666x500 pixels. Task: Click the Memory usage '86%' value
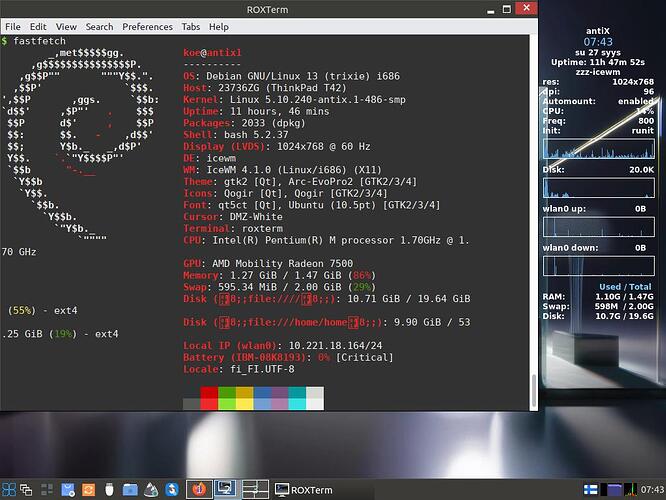[362, 275]
